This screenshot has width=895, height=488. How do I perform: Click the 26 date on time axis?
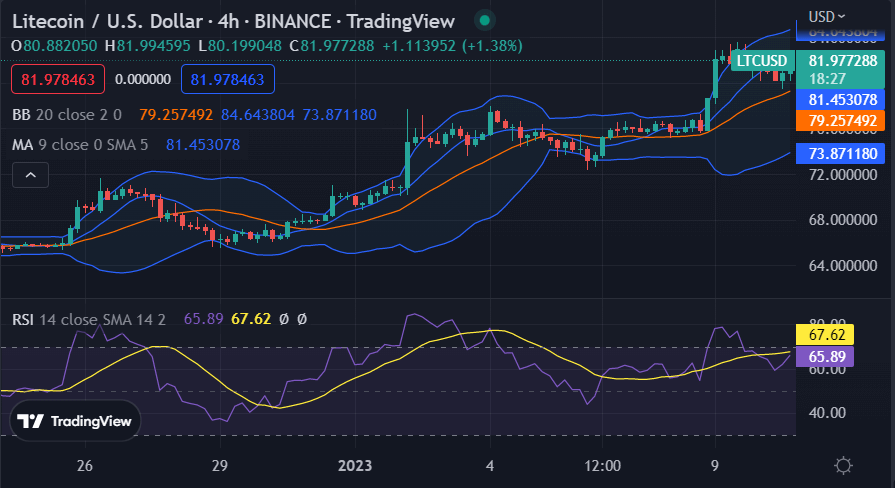[x=84, y=466]
